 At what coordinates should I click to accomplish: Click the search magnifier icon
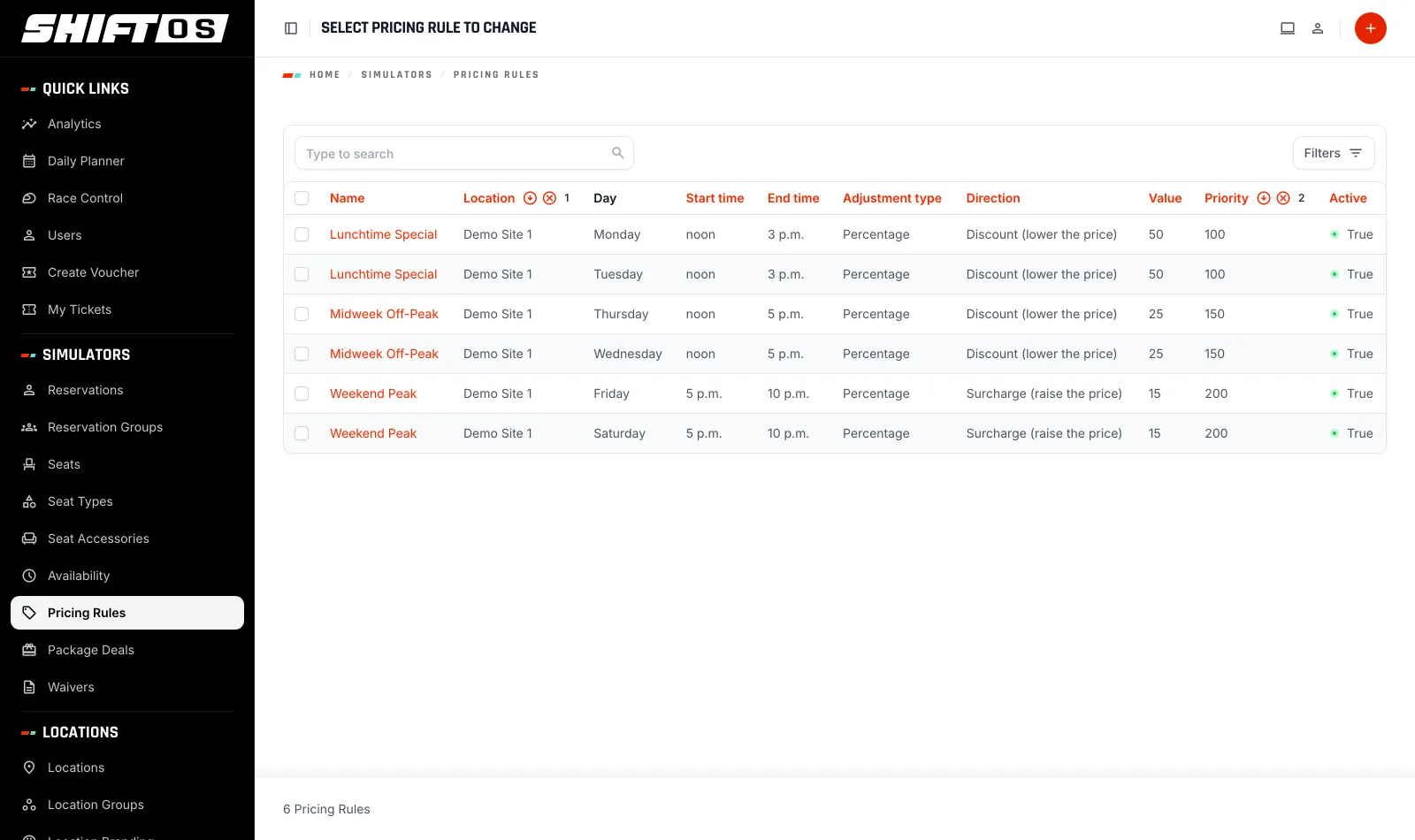(x=618, y=153)
